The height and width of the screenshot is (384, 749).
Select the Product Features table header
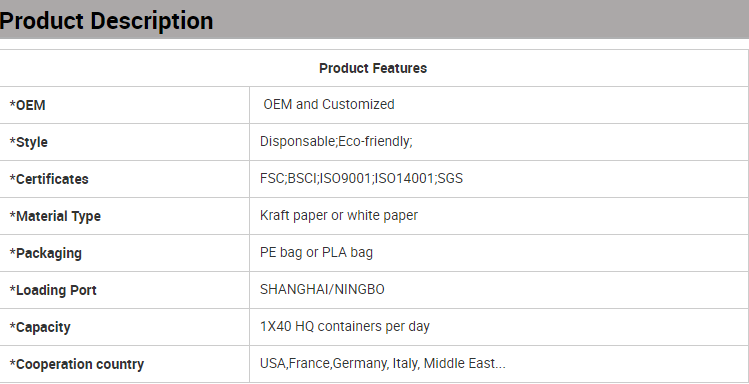coord(373,68)
